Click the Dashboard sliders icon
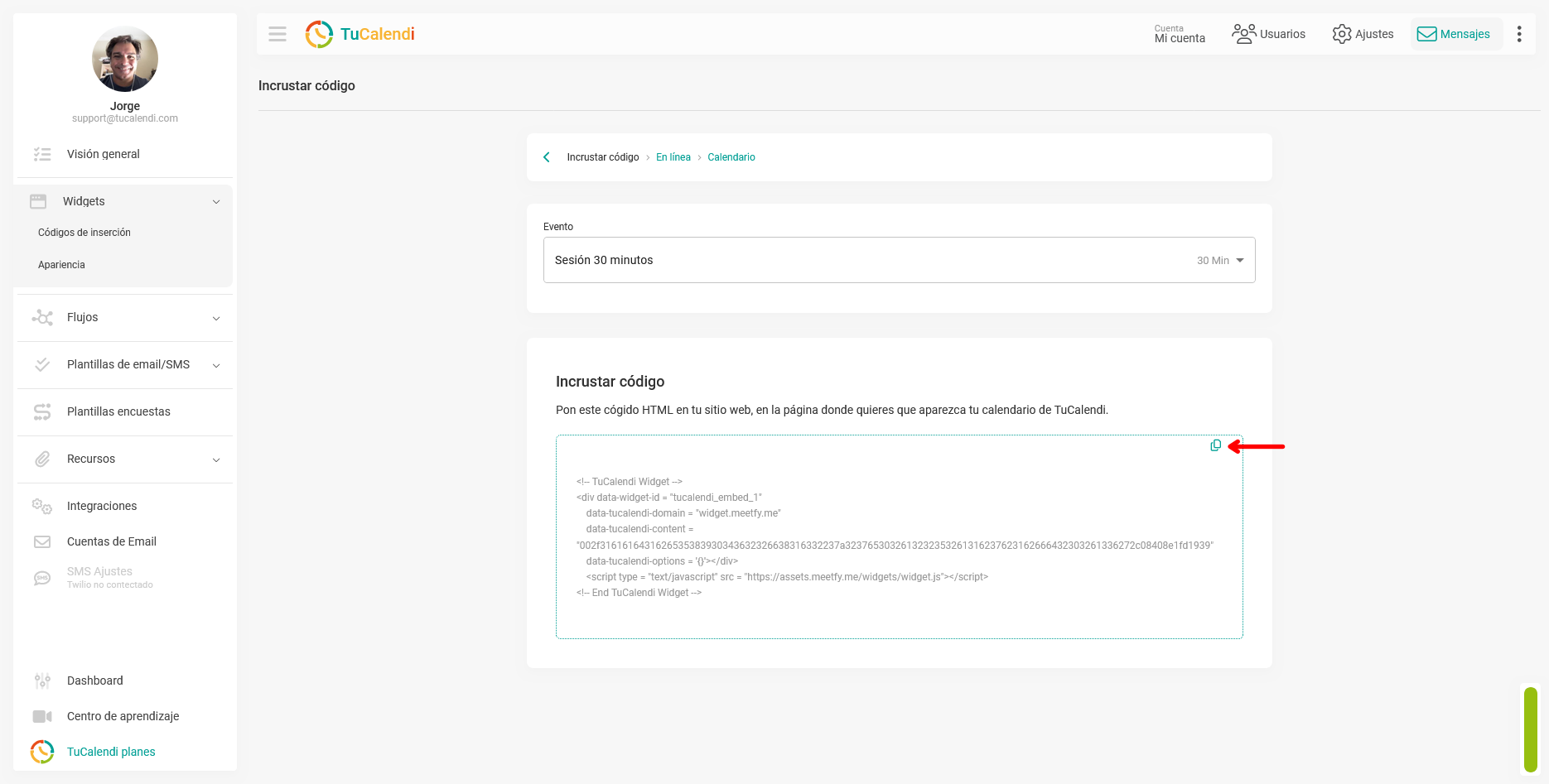1549x784 pixels. click(42, 681)
